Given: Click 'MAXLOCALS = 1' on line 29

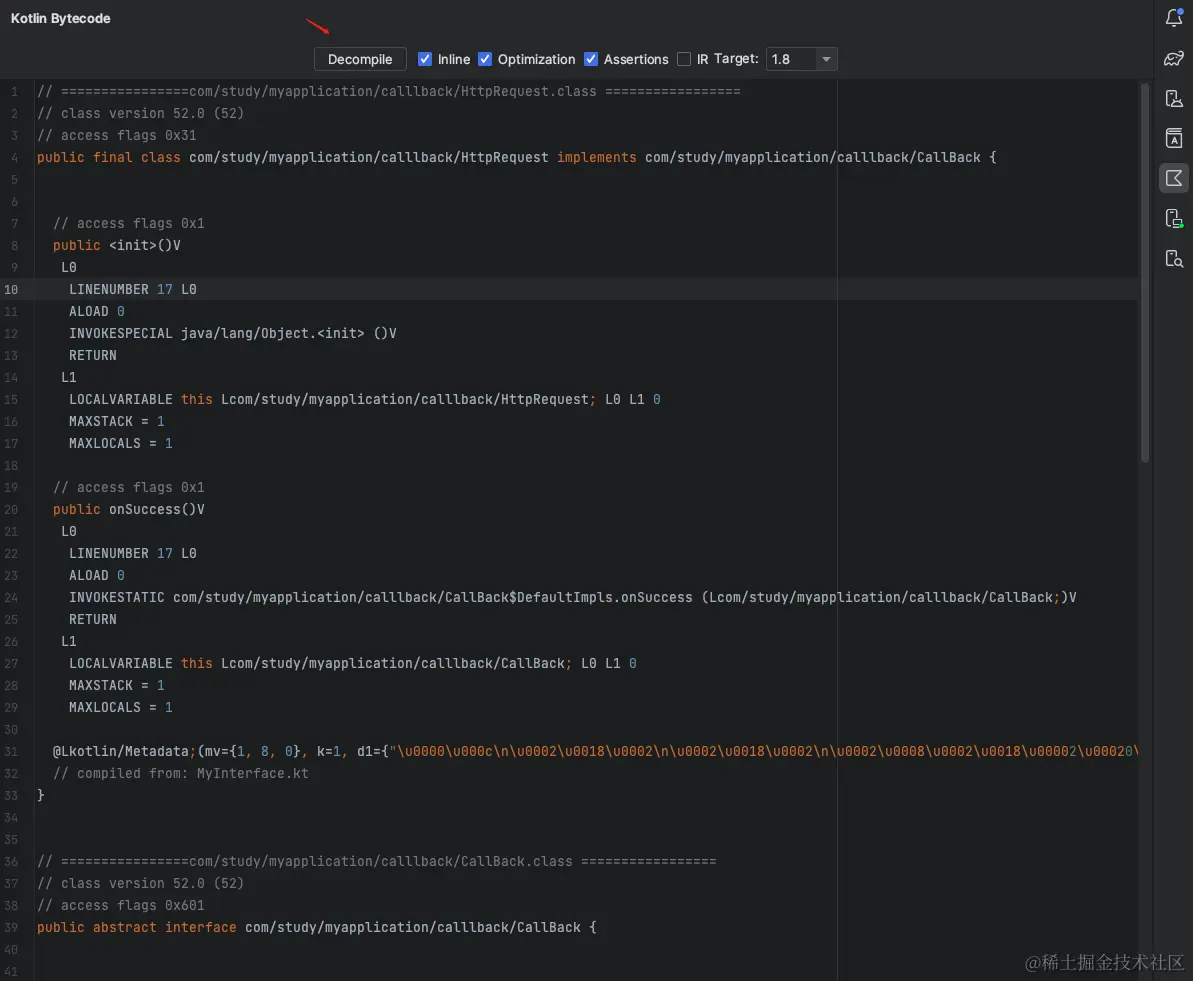Looking at the screenshot, I should click(x=121, y=708).
